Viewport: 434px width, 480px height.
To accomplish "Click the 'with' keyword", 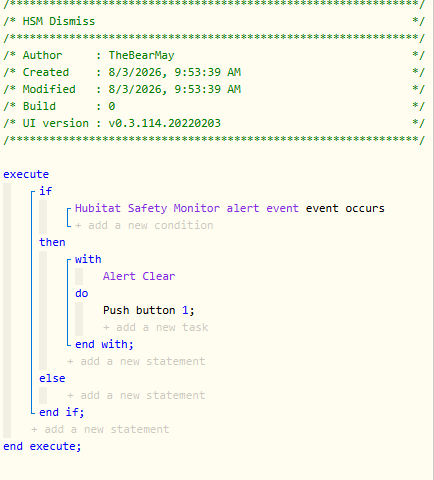I will click(88, 259).
